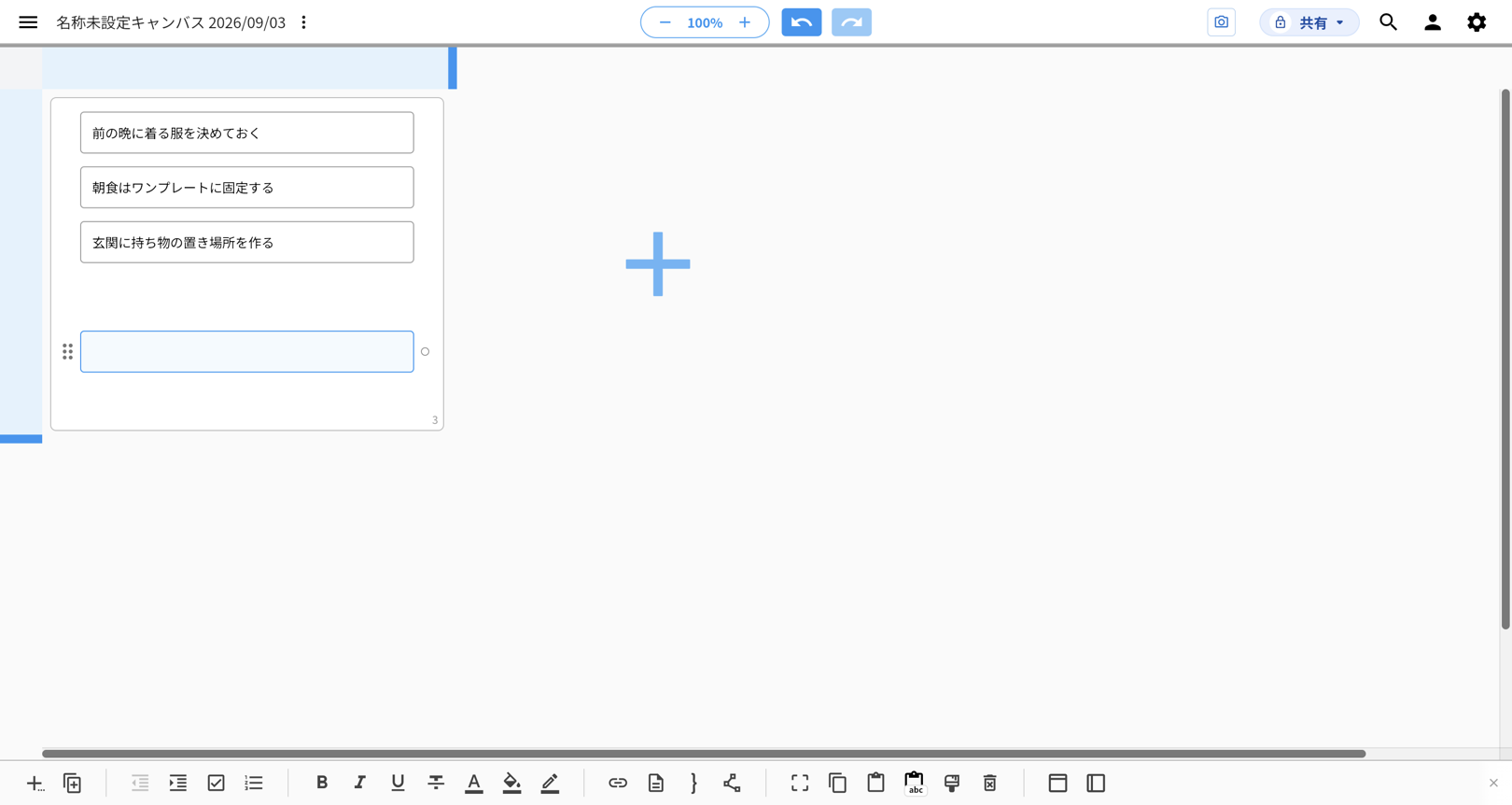Open the fill color bucket
Image resolution: width=1512 pixels, height=805 pixels.
coord(511,784)
